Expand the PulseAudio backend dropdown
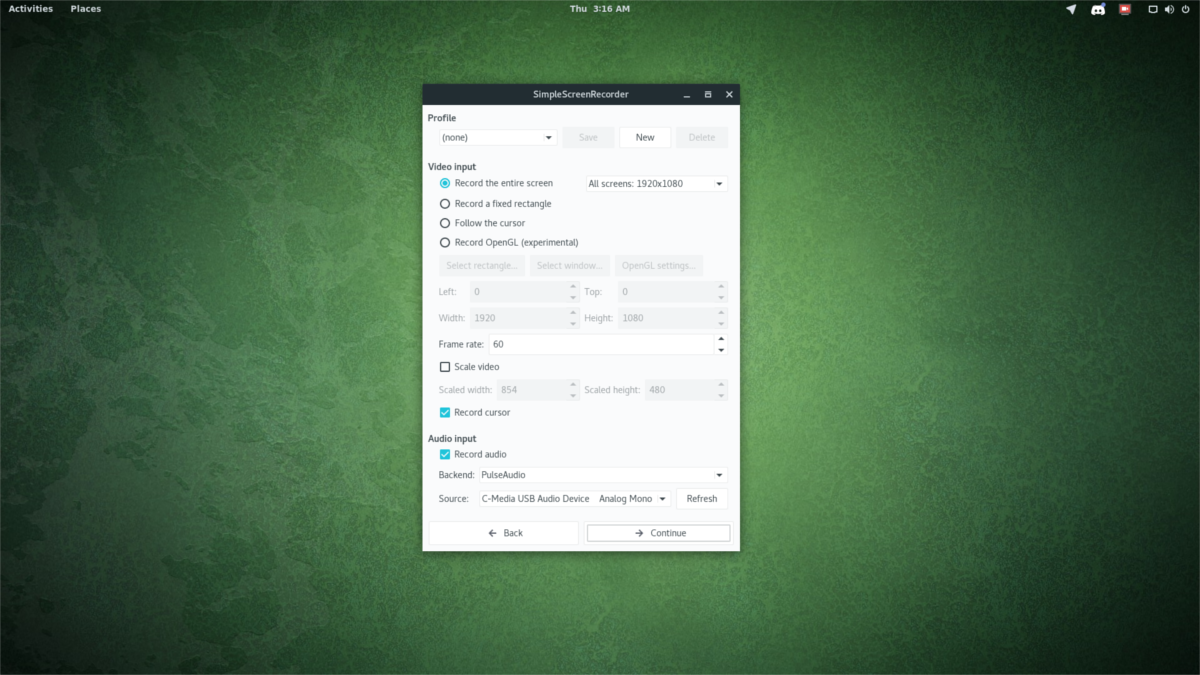 tap(602, 475)
